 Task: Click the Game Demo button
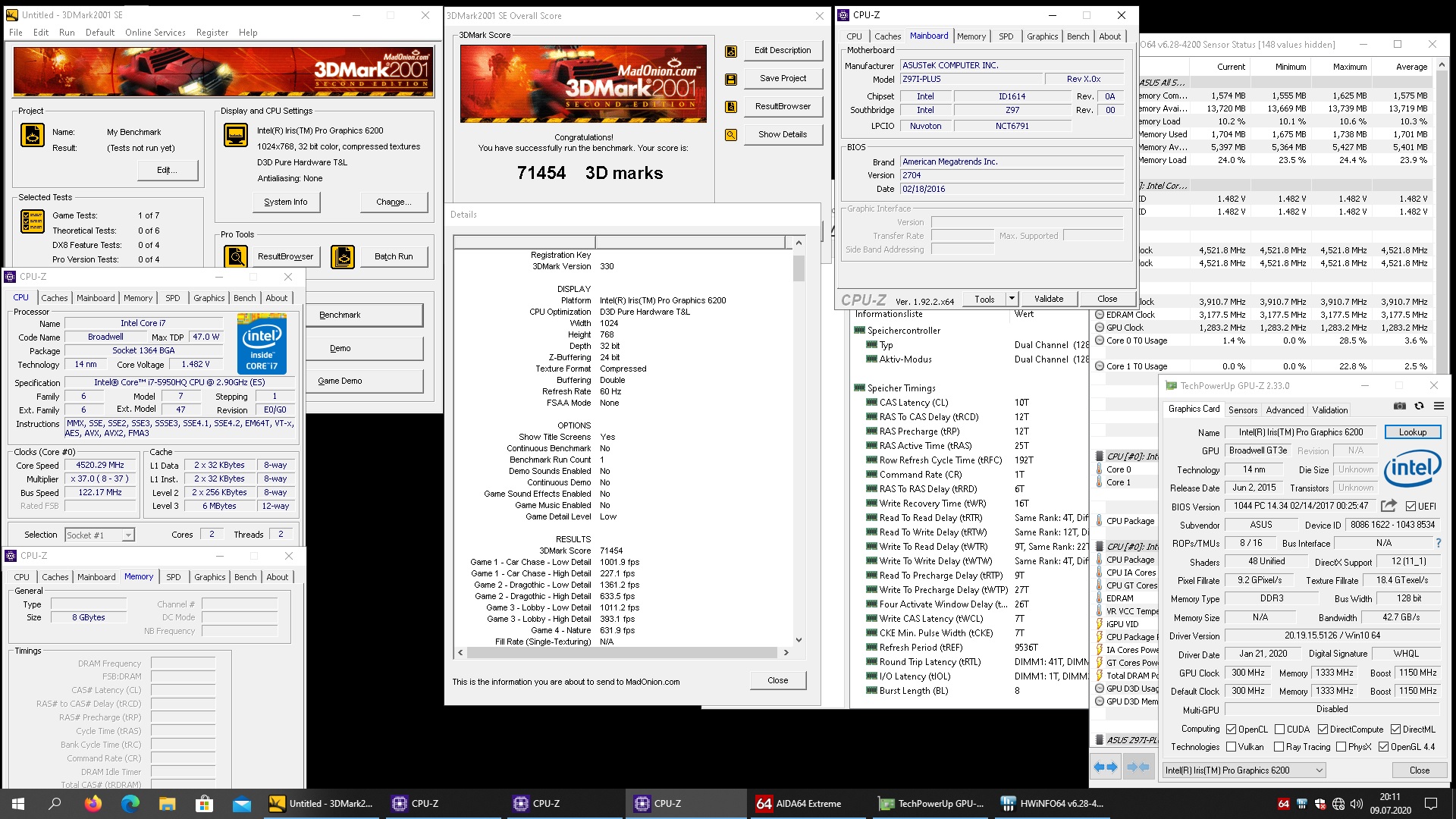364,381
